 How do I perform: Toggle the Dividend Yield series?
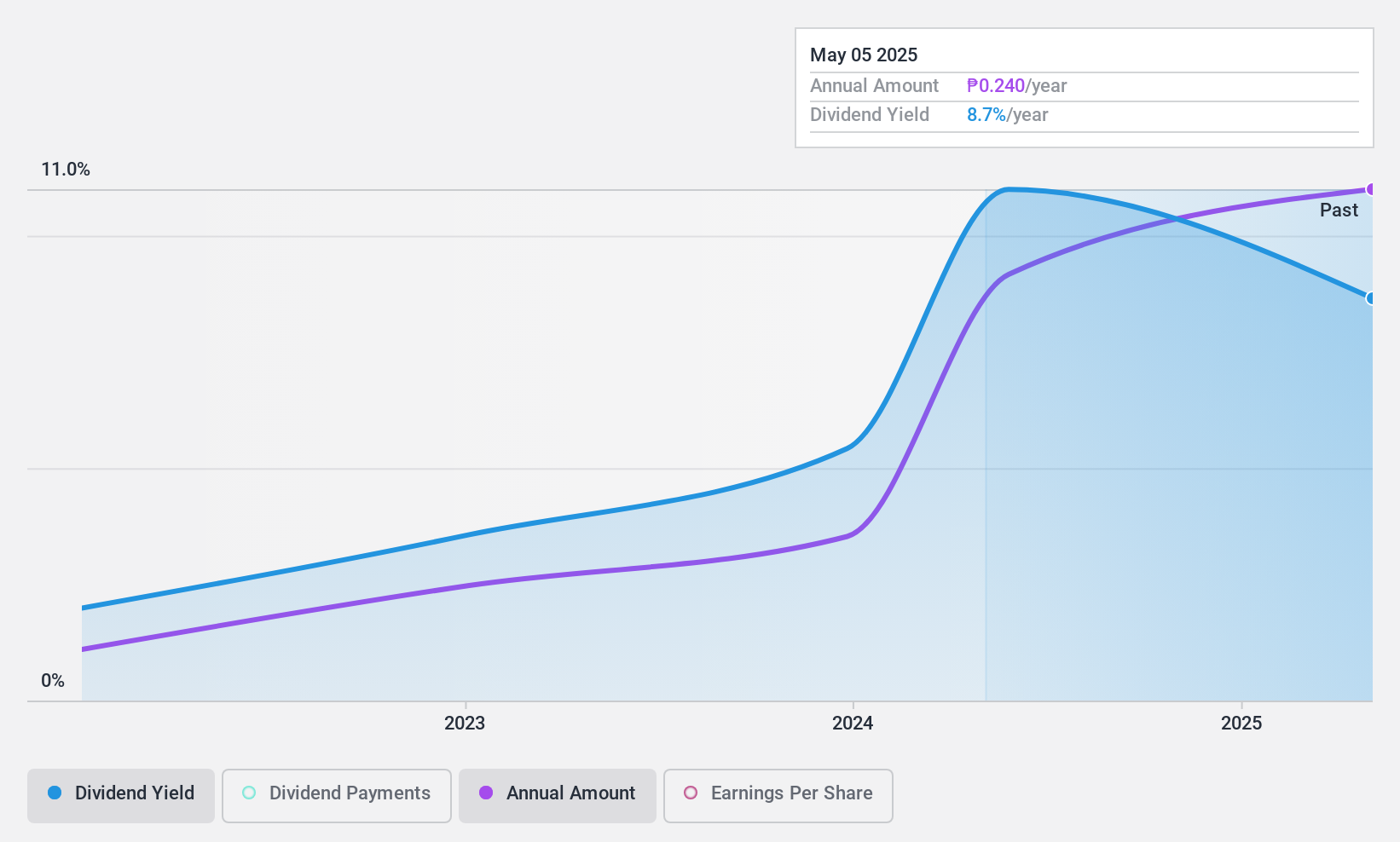pyautogui.click(x=120, y=795)
